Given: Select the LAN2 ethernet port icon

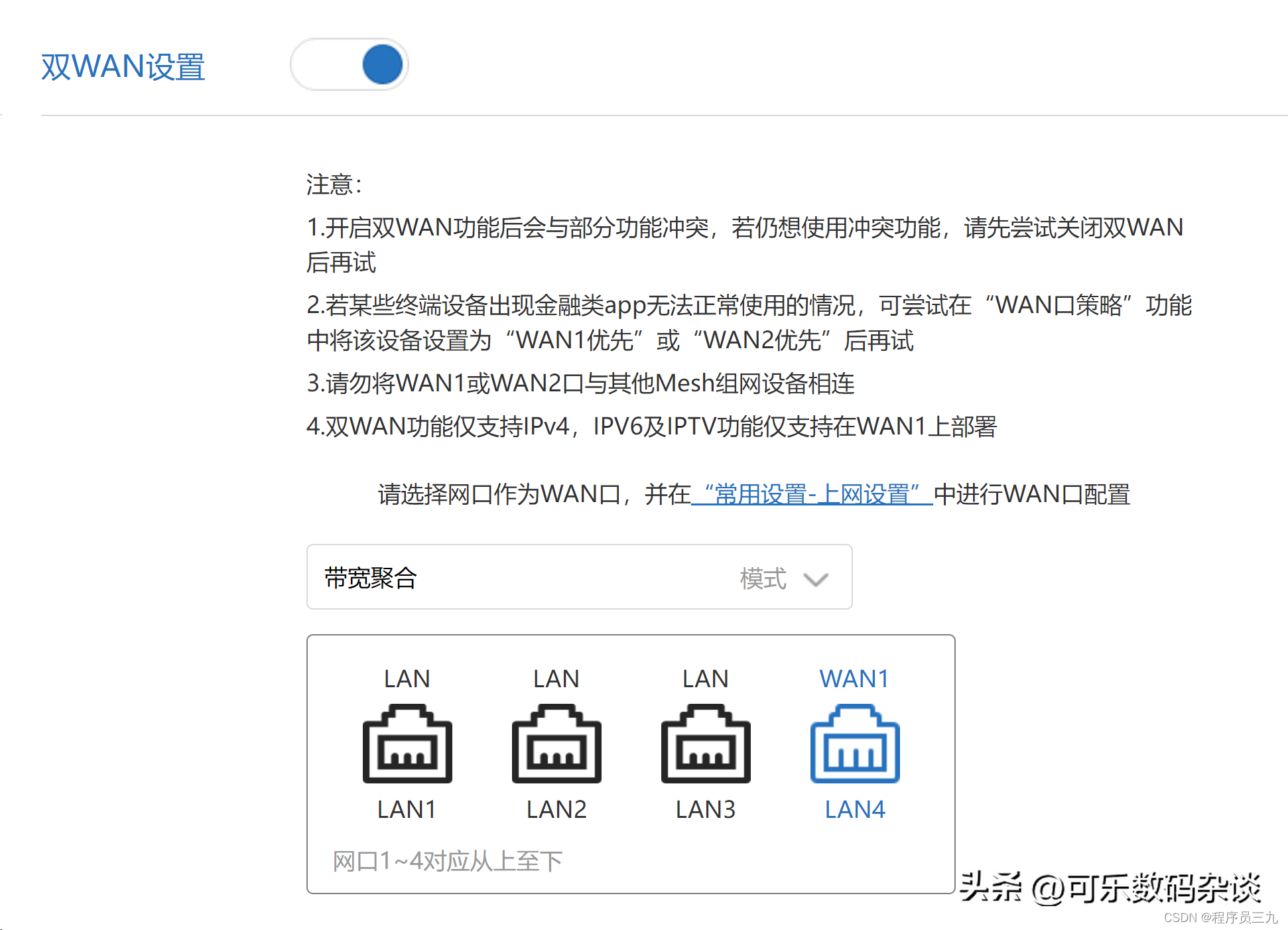Looking at the screenshot, I should click(556, 744).
